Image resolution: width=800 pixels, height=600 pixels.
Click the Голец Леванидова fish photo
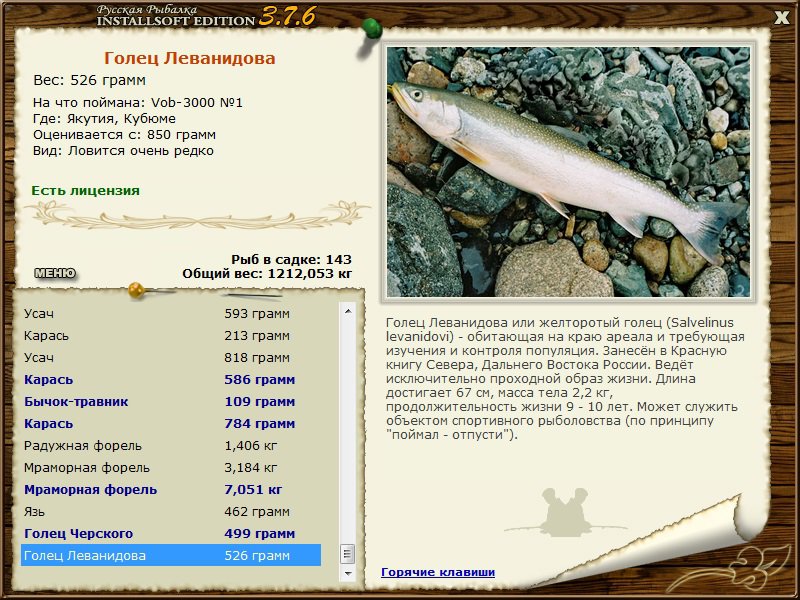pyautogui.click(x=568, y=172)
